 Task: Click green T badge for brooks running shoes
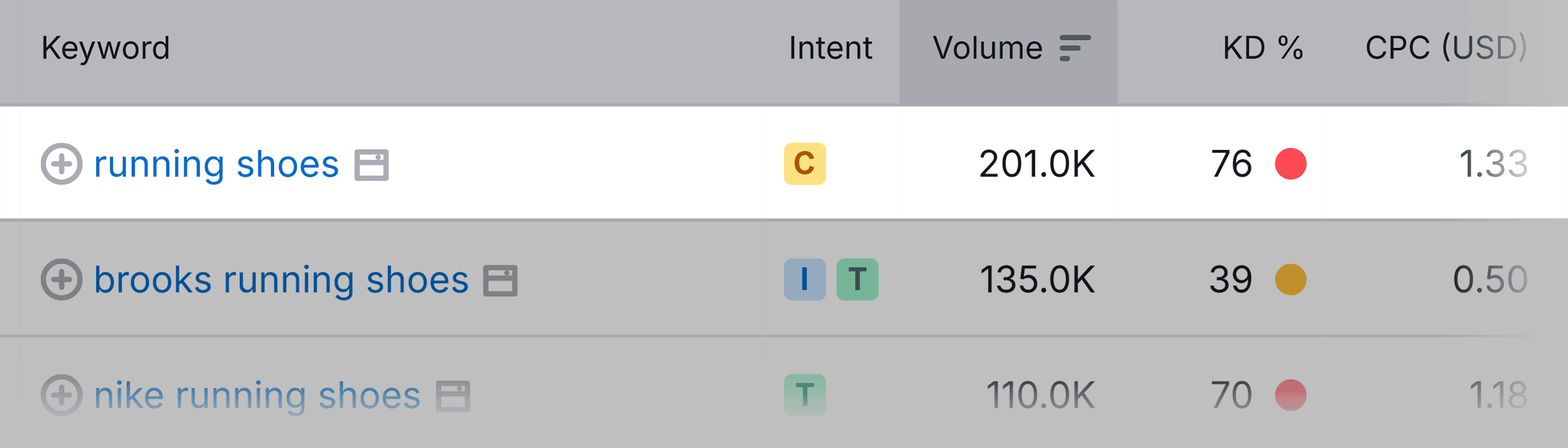pyautogui.click(x=857, y=279)
